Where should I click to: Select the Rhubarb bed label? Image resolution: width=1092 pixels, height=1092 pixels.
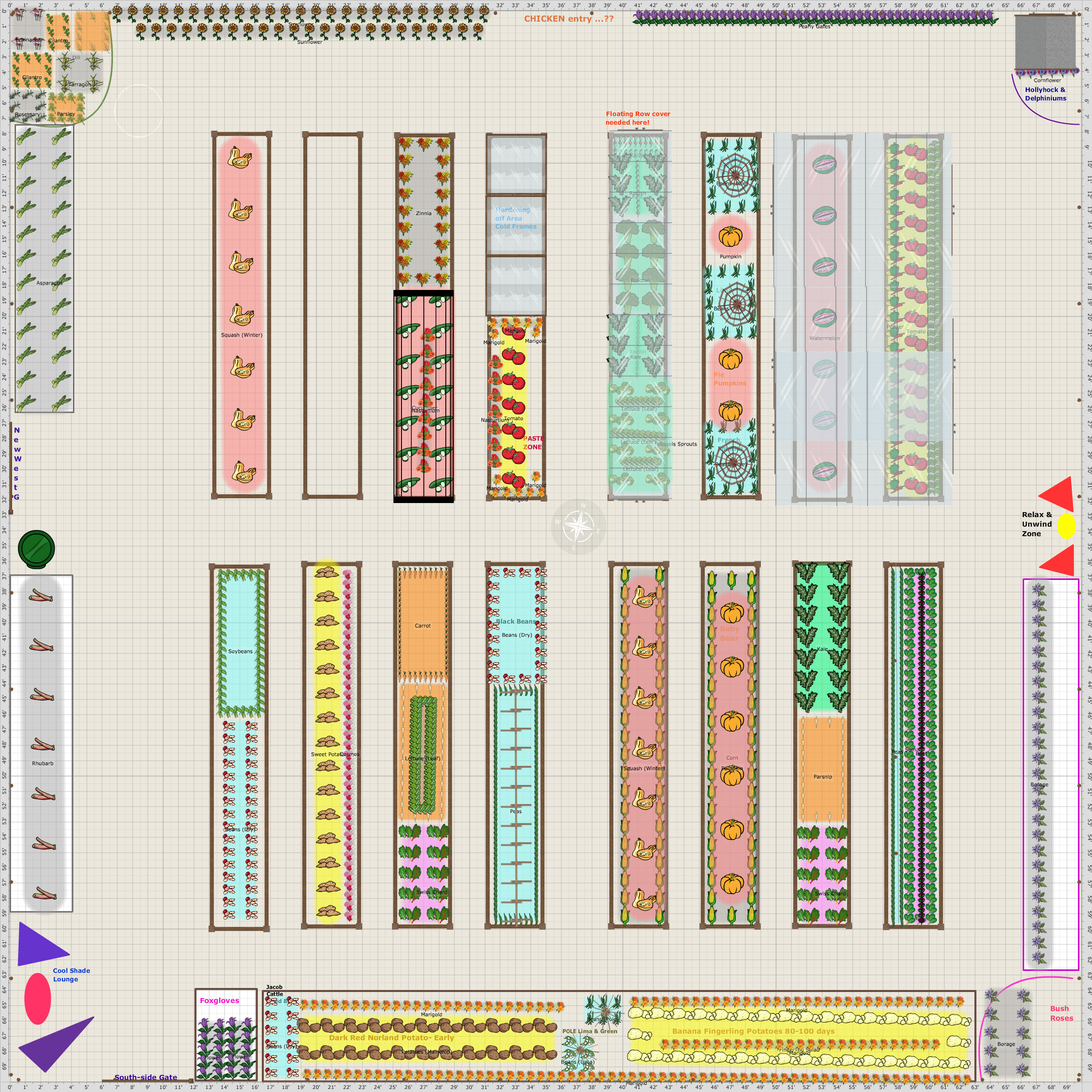pyautogui.click(x=42, y=763)
